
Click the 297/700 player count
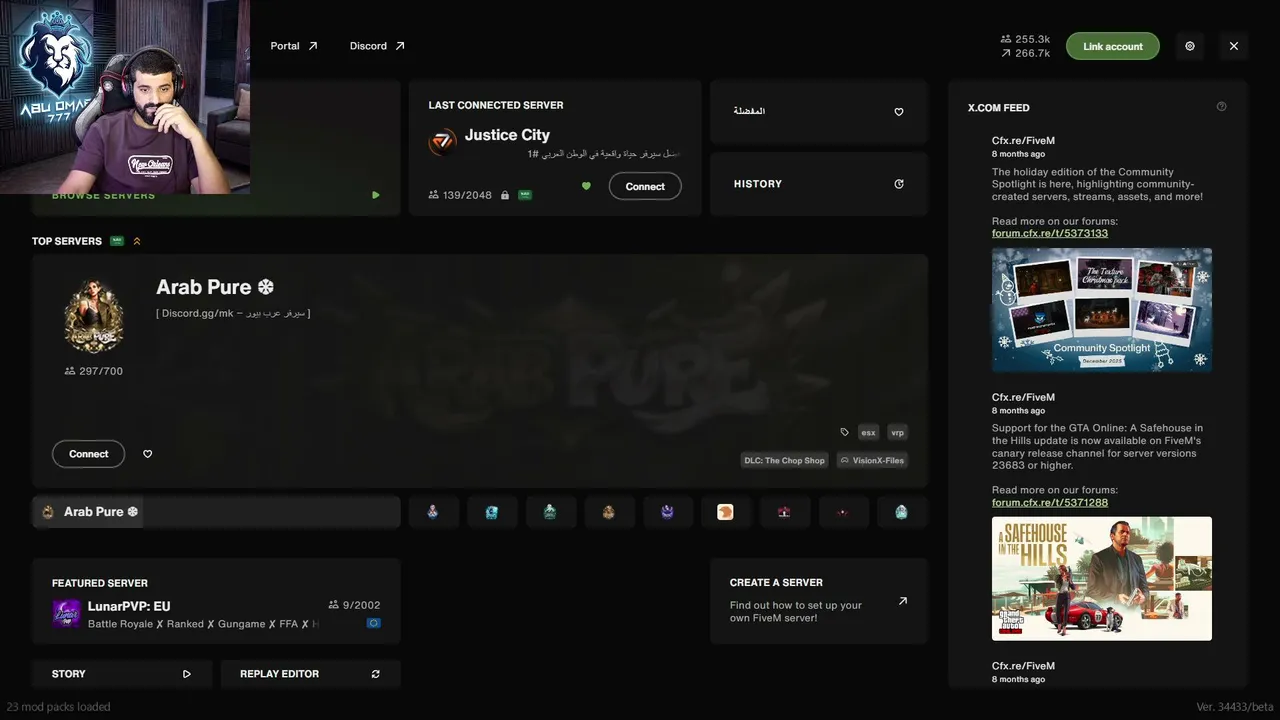(93, 371)
